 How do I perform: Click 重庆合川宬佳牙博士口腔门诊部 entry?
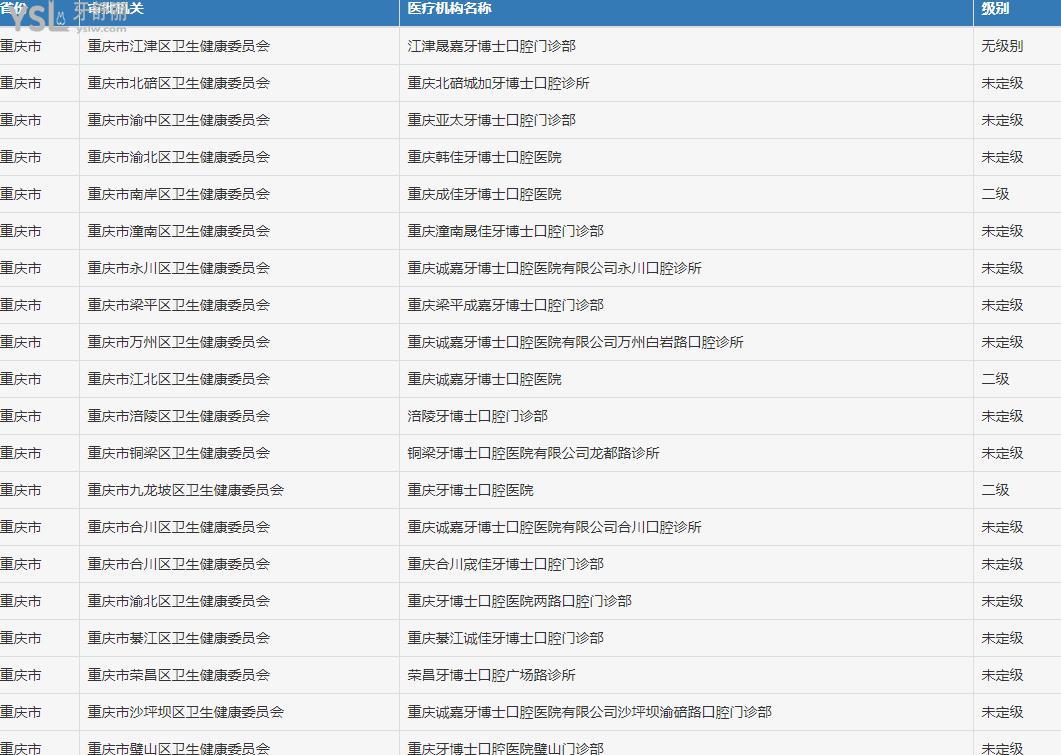pos(505,564)
